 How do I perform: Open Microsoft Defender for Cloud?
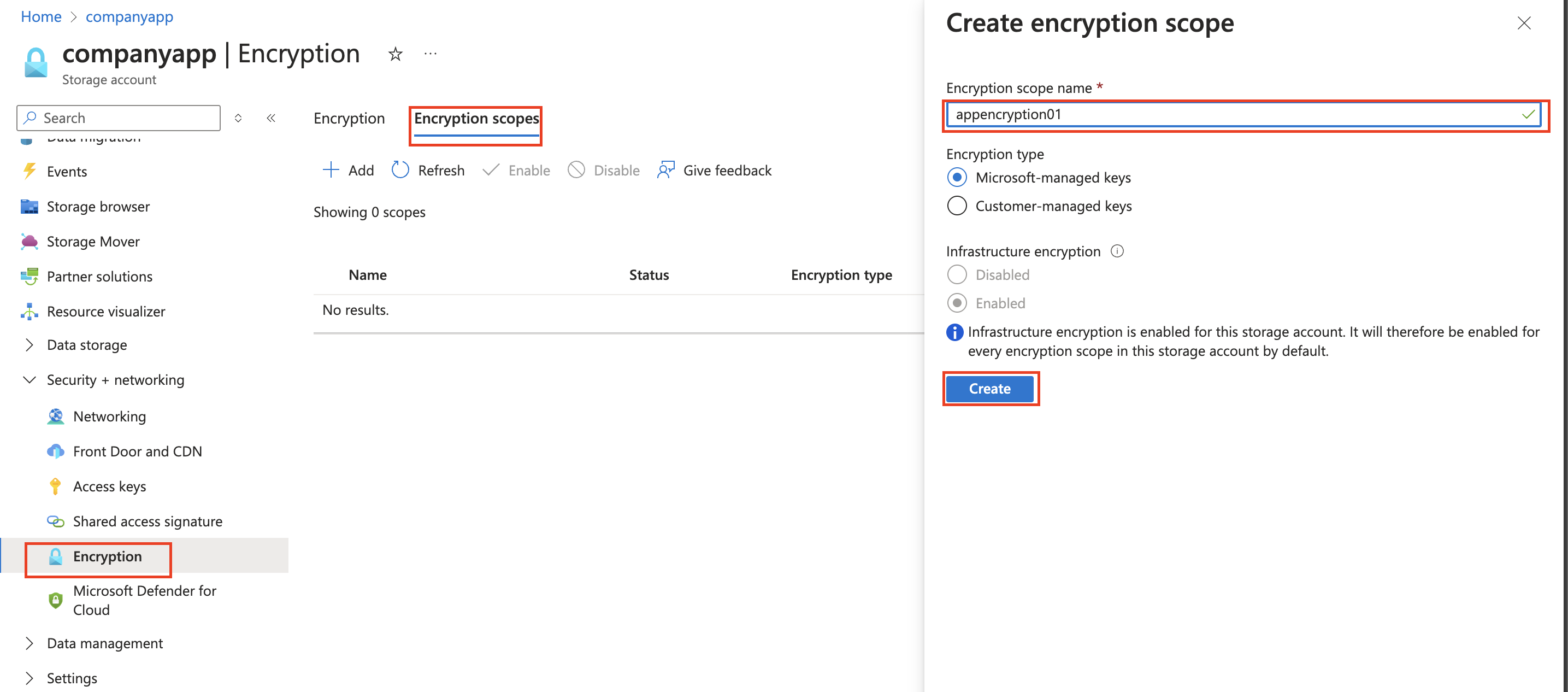coord(145,600)
